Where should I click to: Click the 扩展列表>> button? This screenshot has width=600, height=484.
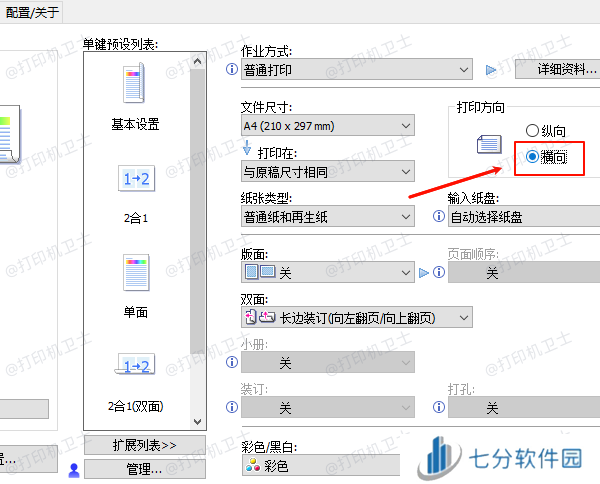point(145,445)
